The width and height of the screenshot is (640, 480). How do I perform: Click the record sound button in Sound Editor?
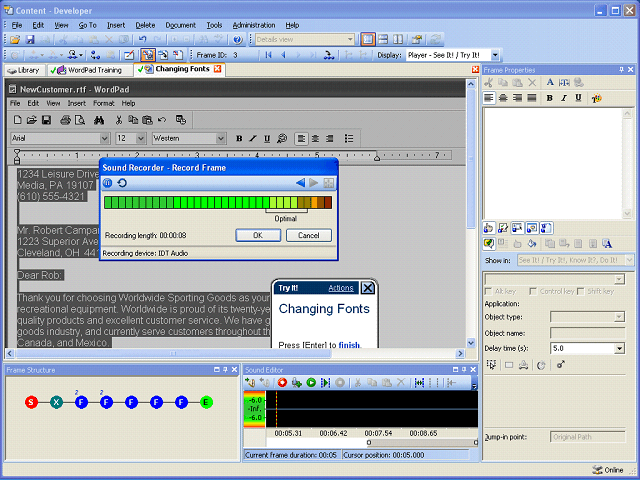[282, 382]
